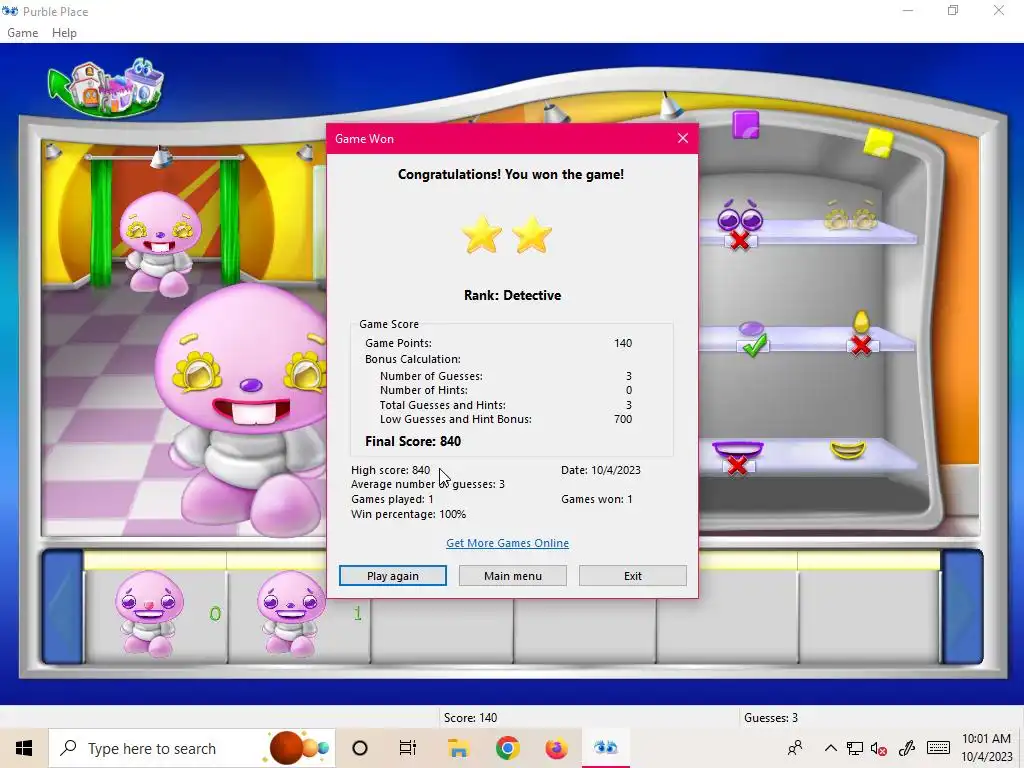Open the touch keyboard icon in tray
The image size is (1024, 768).
click(x=938, y=748)
